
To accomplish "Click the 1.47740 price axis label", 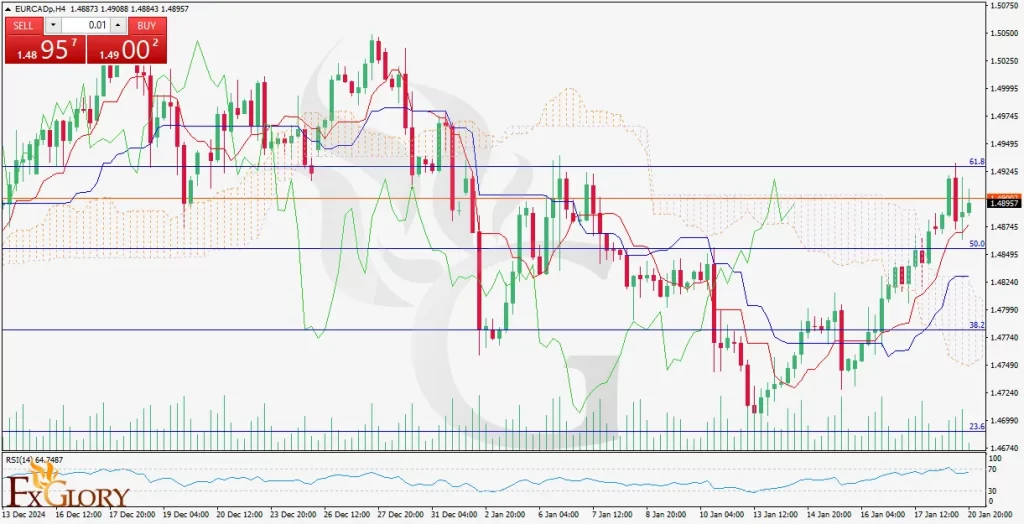I will point(1006,338).
